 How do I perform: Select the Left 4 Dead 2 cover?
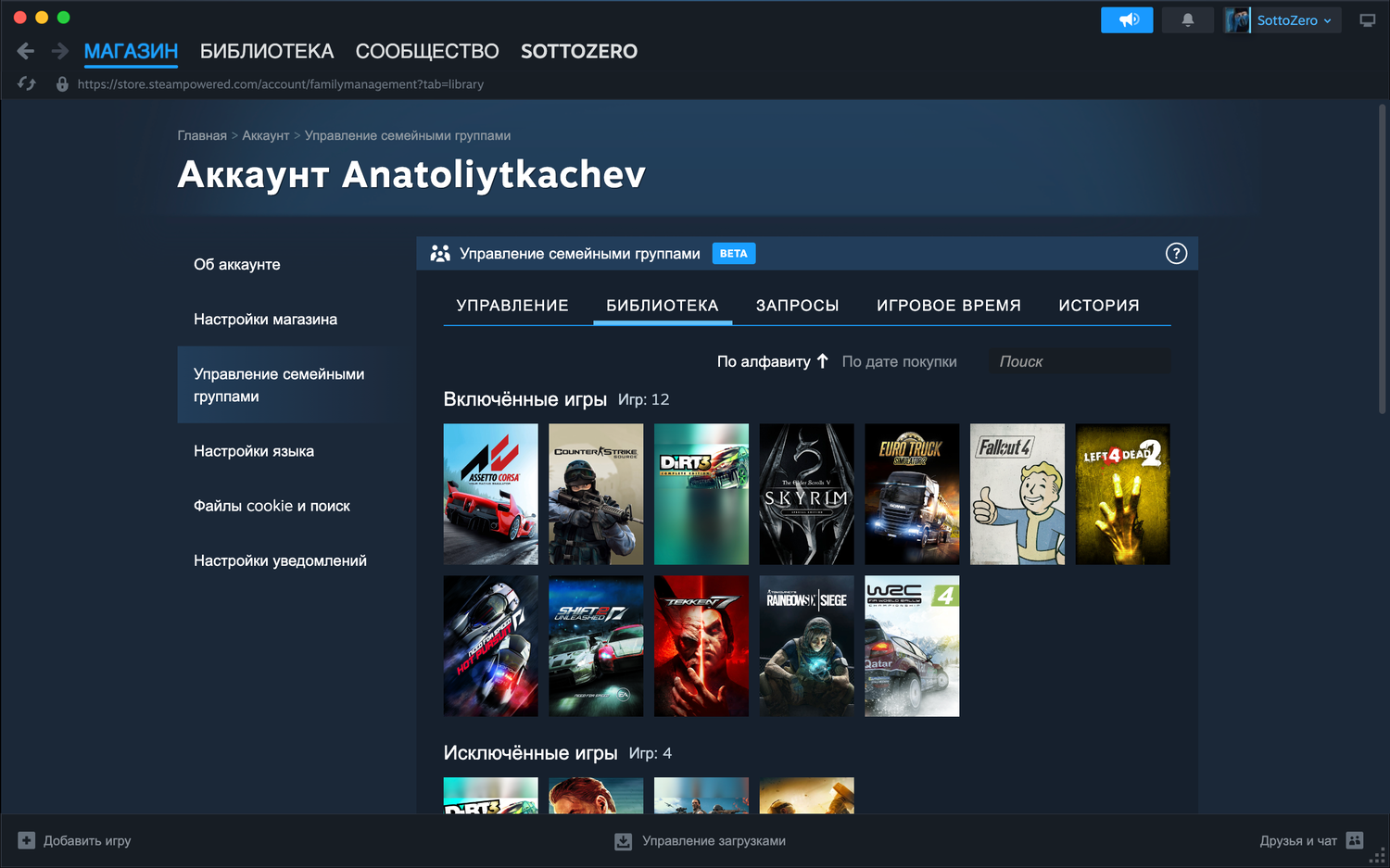coord(1123,495)
